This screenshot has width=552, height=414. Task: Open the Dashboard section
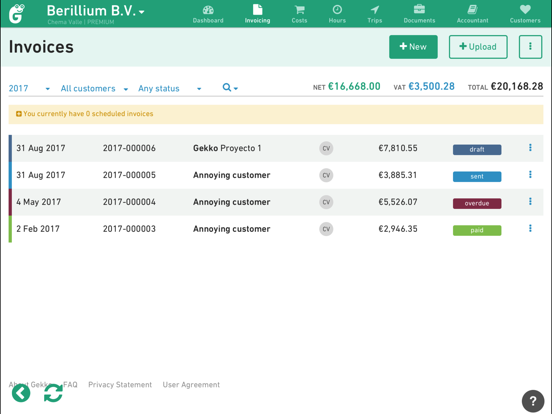coord(208,14)
